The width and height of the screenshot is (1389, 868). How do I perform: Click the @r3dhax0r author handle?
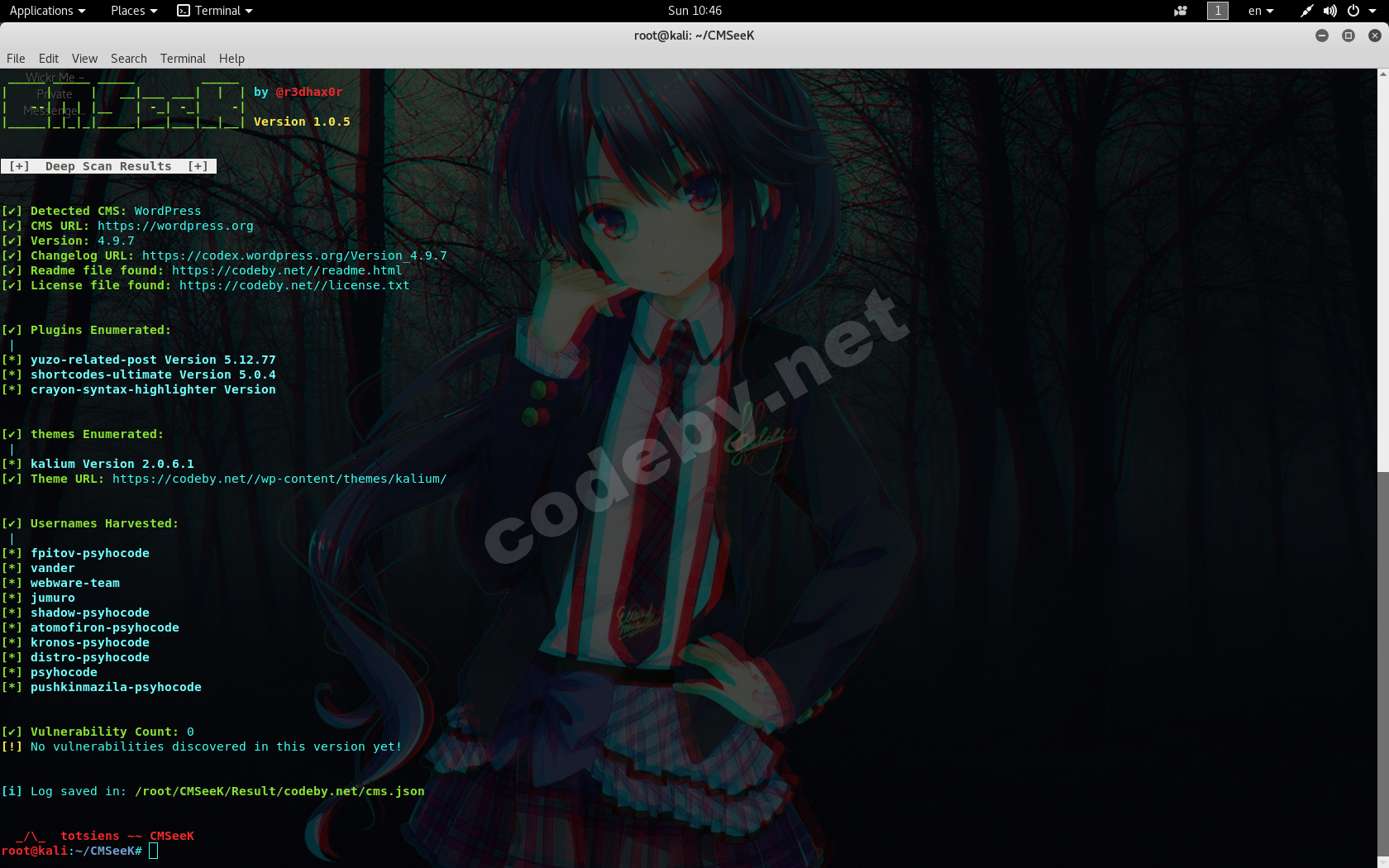tap(309, 92)
